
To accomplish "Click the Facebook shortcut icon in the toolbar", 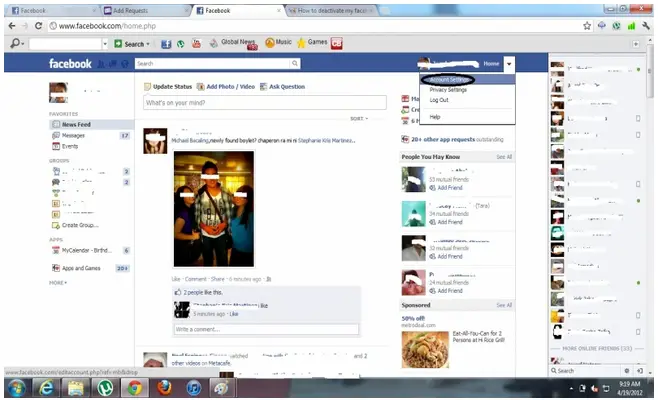I will [166, 44].
